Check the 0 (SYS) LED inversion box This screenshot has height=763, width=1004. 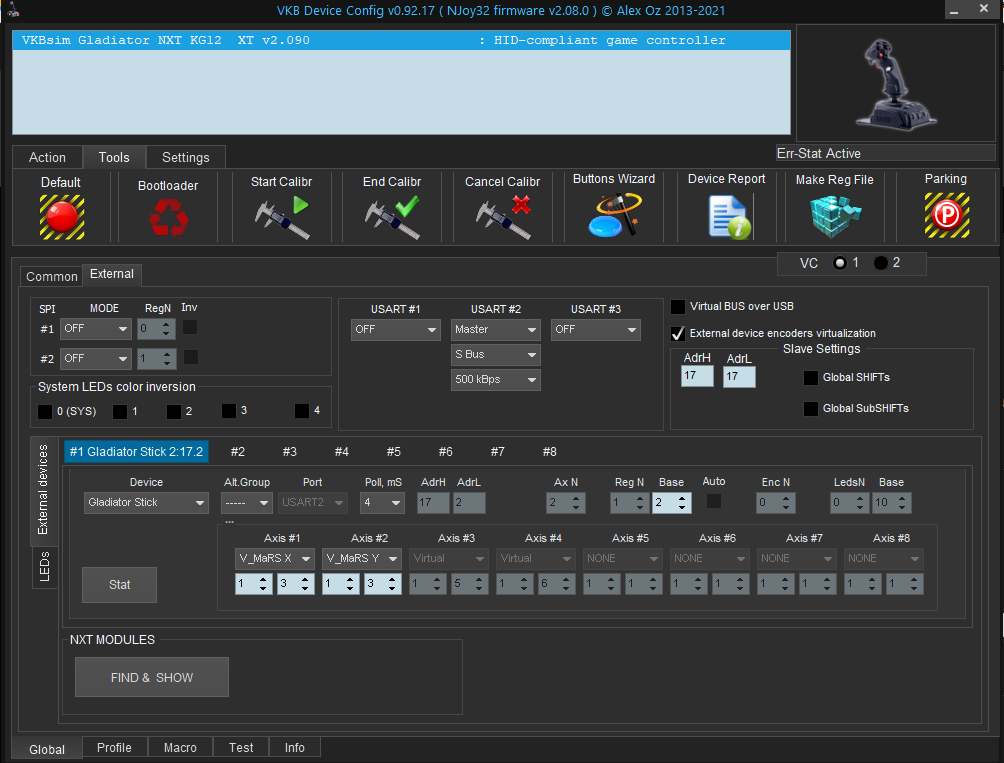(45, 412)
